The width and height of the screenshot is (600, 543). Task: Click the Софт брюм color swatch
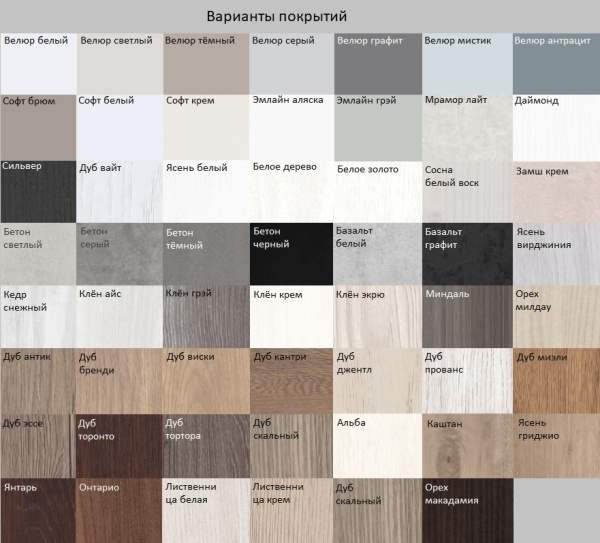point(38,127)
